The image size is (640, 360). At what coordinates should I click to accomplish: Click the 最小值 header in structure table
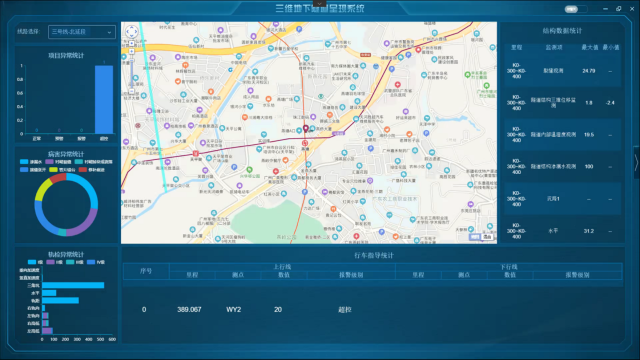click(611, 47)
